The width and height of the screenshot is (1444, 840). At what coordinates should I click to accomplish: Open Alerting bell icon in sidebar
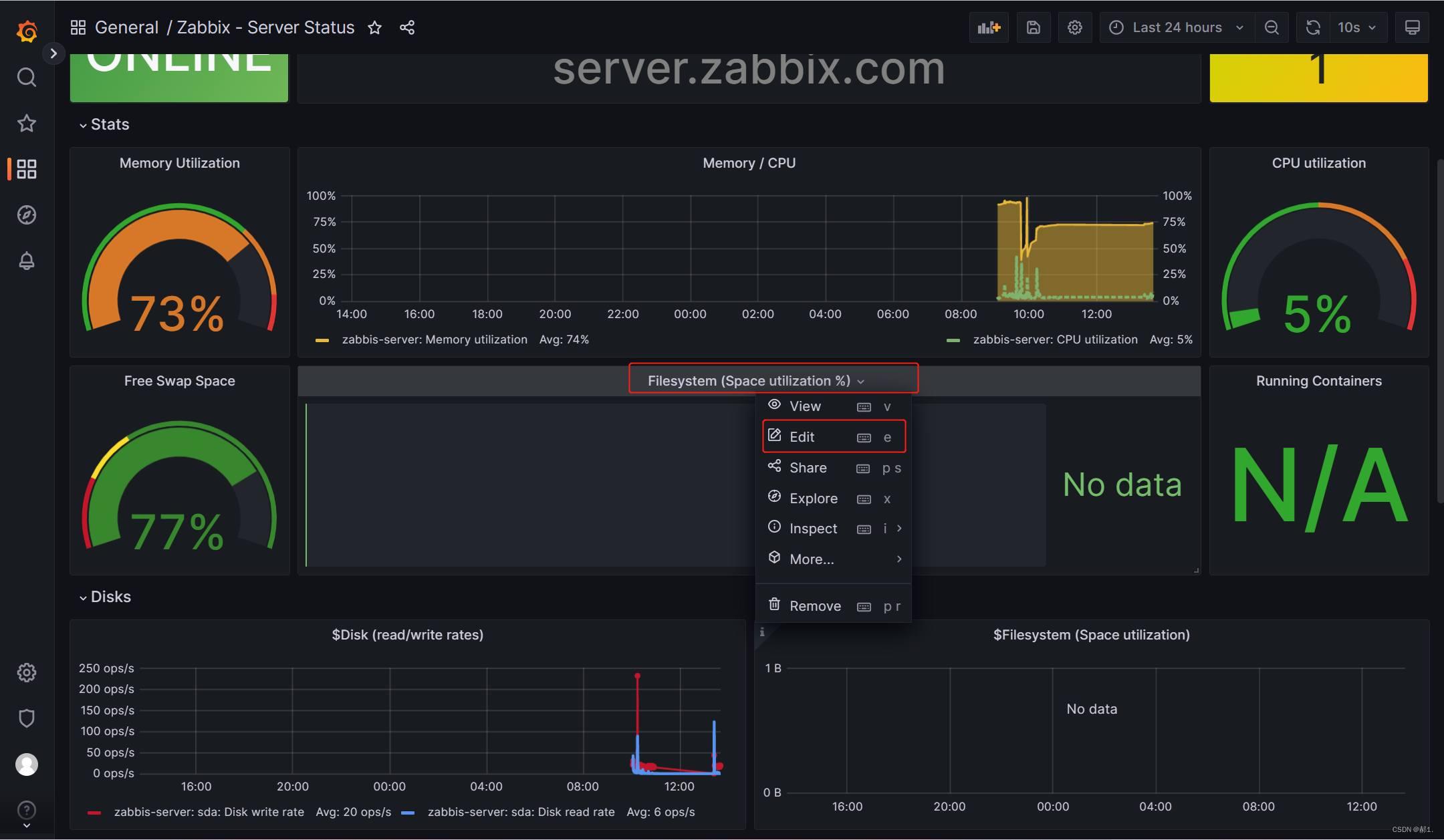(x=27, y=261)
